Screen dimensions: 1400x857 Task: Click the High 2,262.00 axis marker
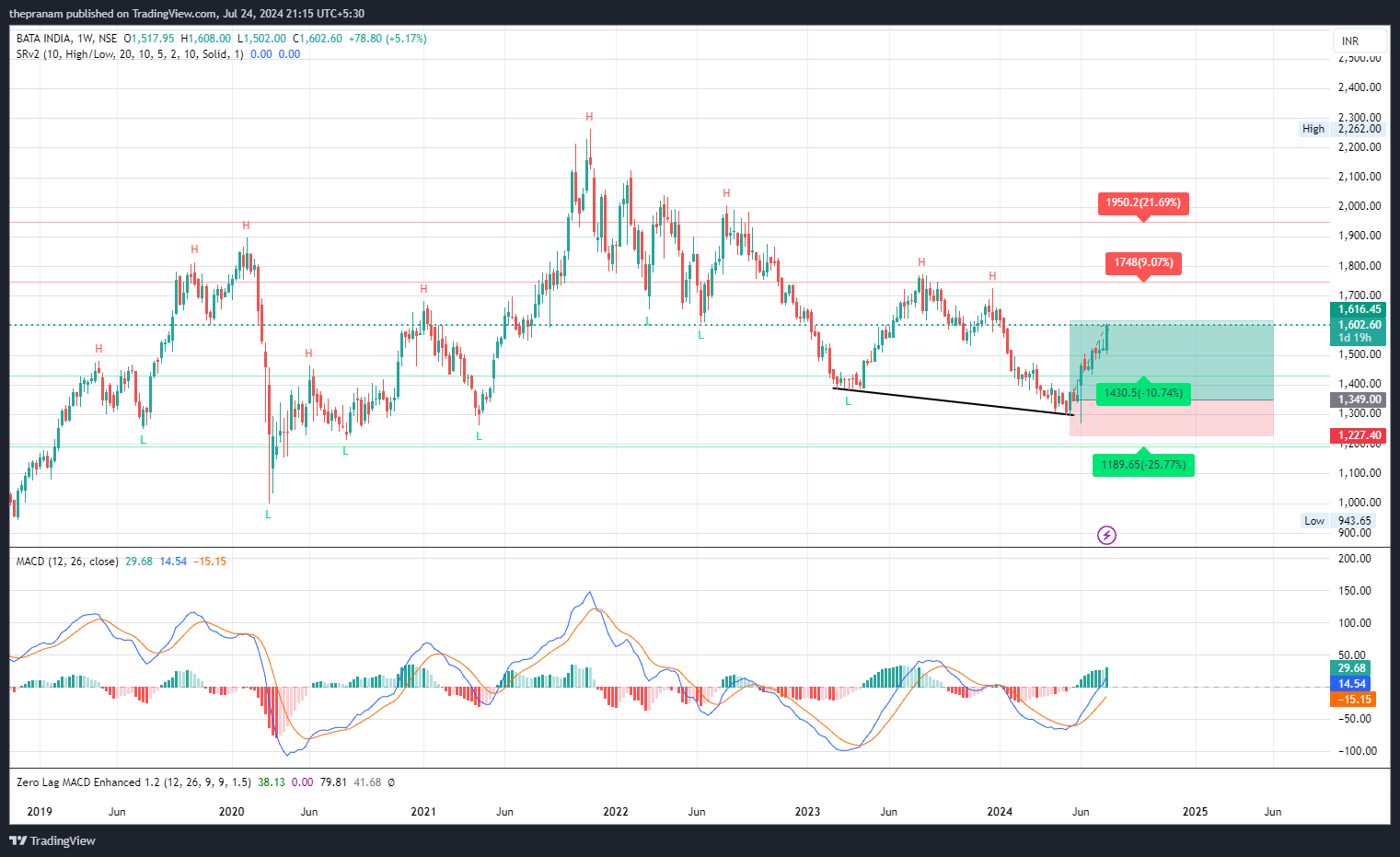(1342, 129)
